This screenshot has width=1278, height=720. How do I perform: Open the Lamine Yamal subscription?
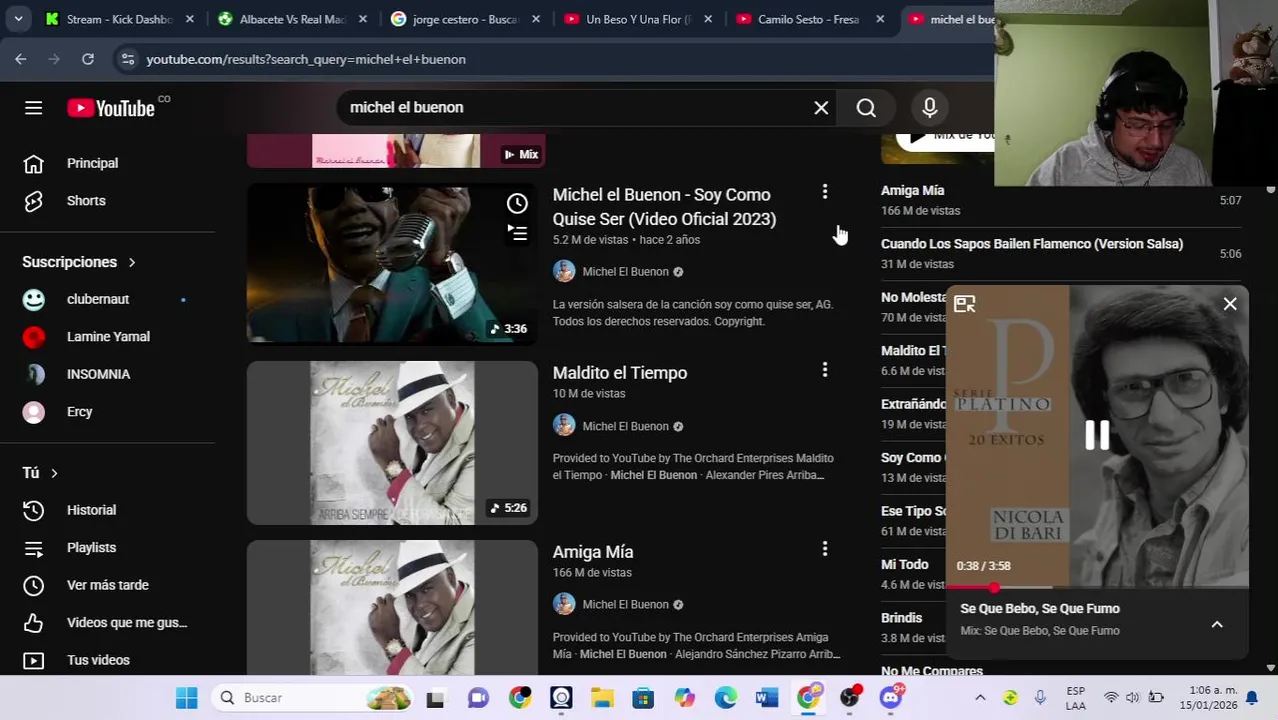pyautogui.click(x=108, y=337)
